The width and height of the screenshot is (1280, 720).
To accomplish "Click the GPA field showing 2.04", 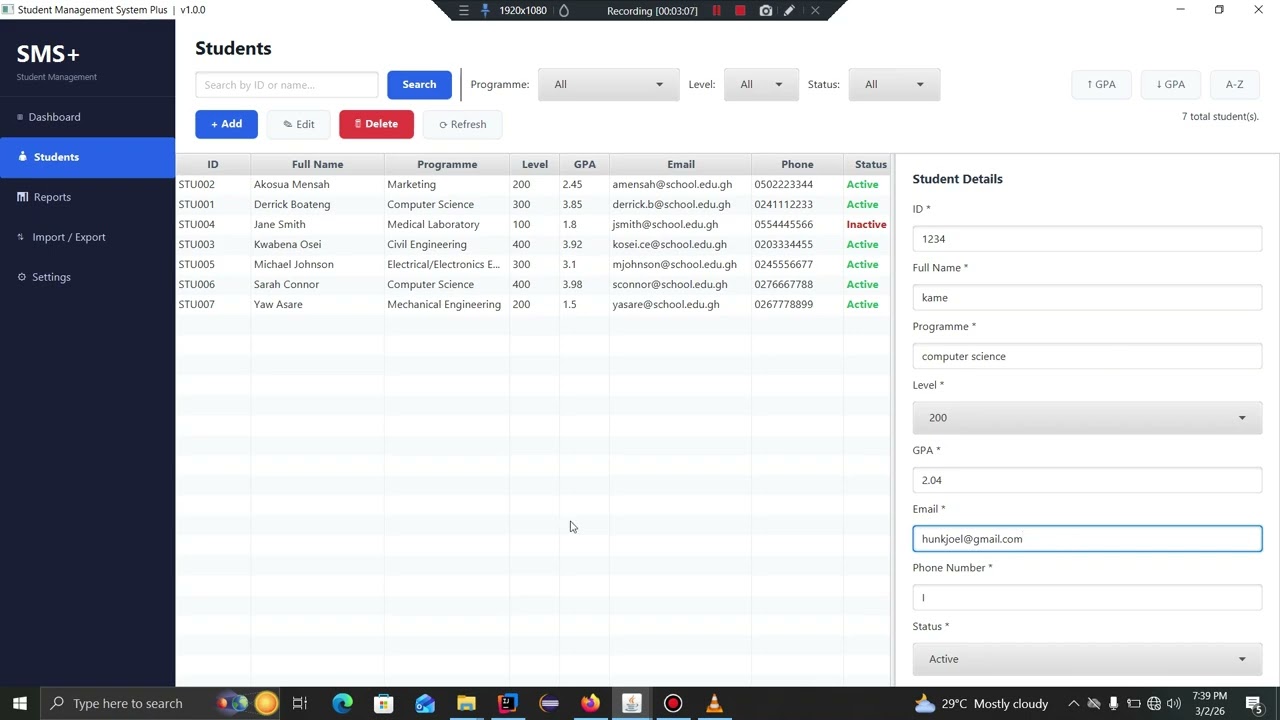I will coord(1087,480).
